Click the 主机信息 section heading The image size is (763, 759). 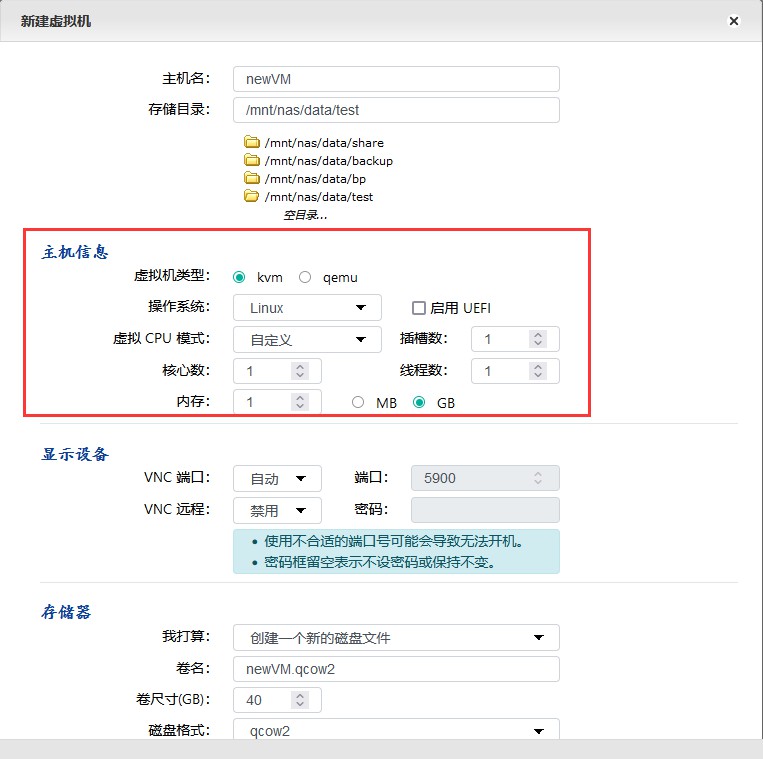pyautogui.click(x=75, y=252)
